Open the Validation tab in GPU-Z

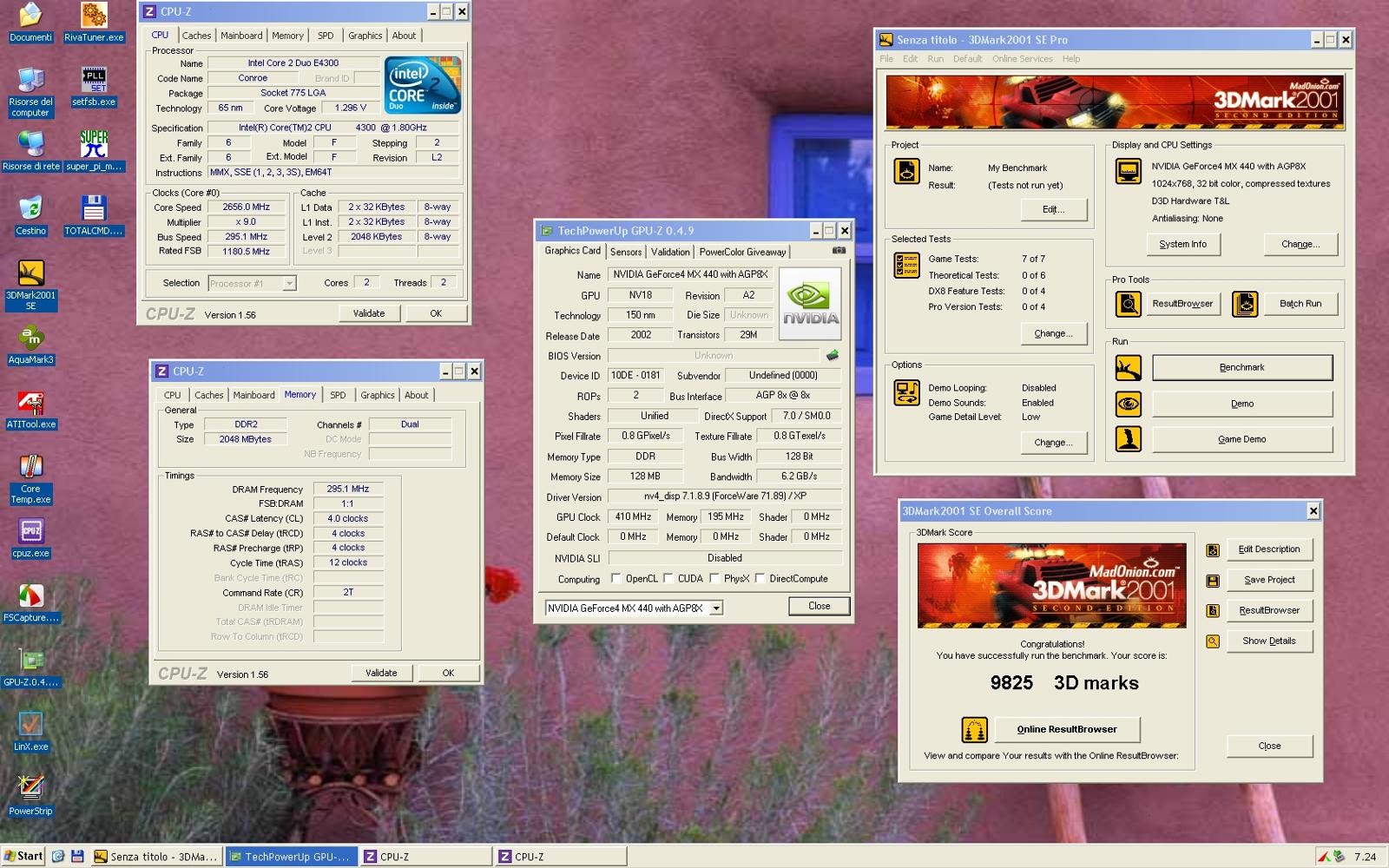[x=670, y=252]
